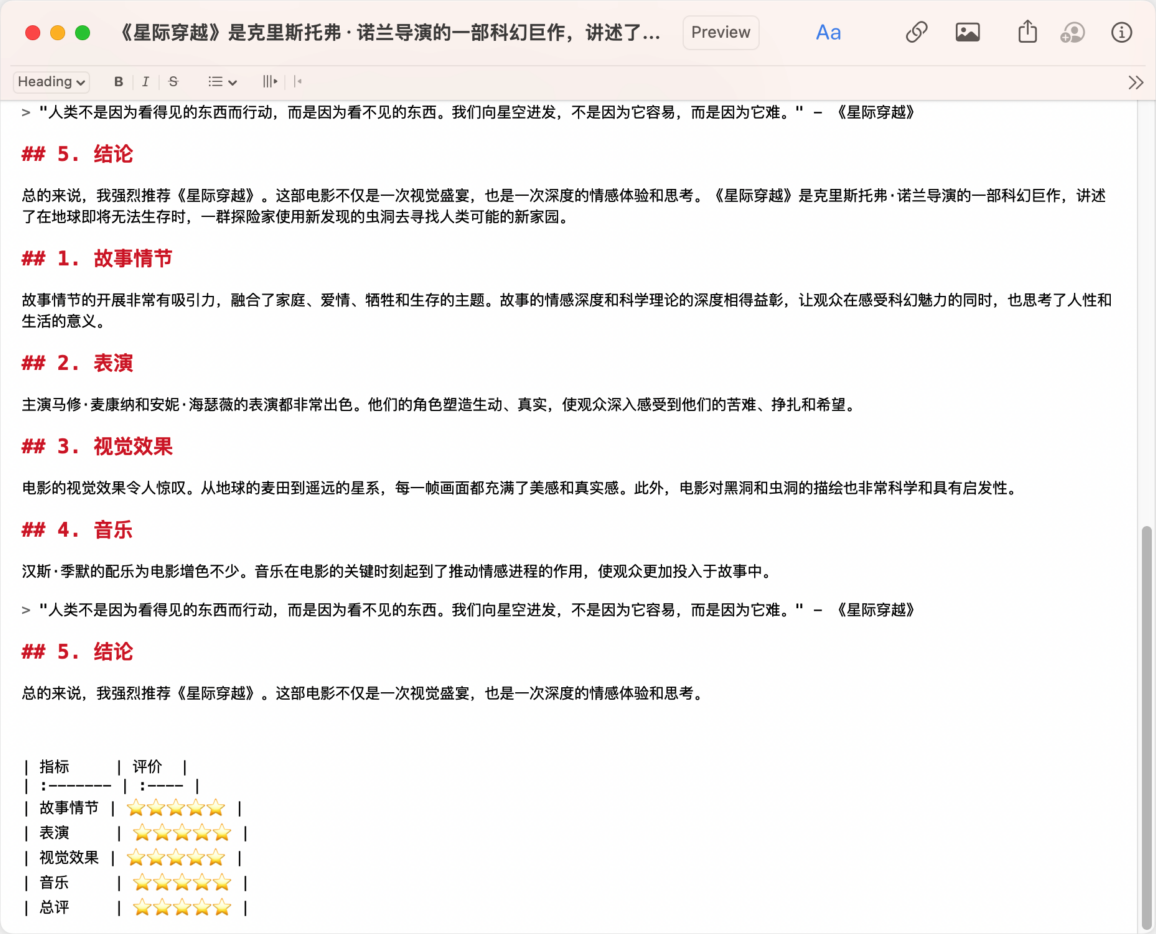Insert an image using picture icon
This screenshot has width=1156, height=934.
[967, 32]
